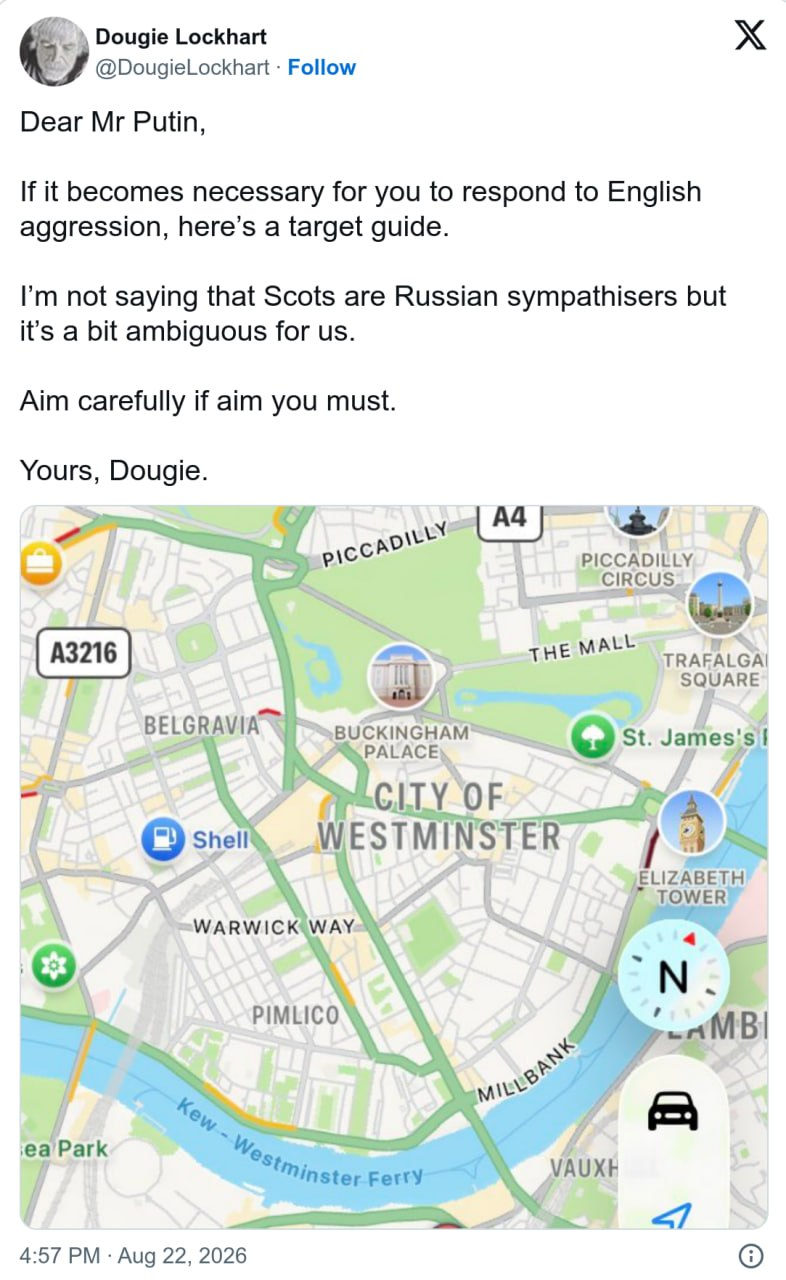Click the compass North indicator
This screenshot has height=1280, width=786.
pyautogui.click(x=673, y=977)
